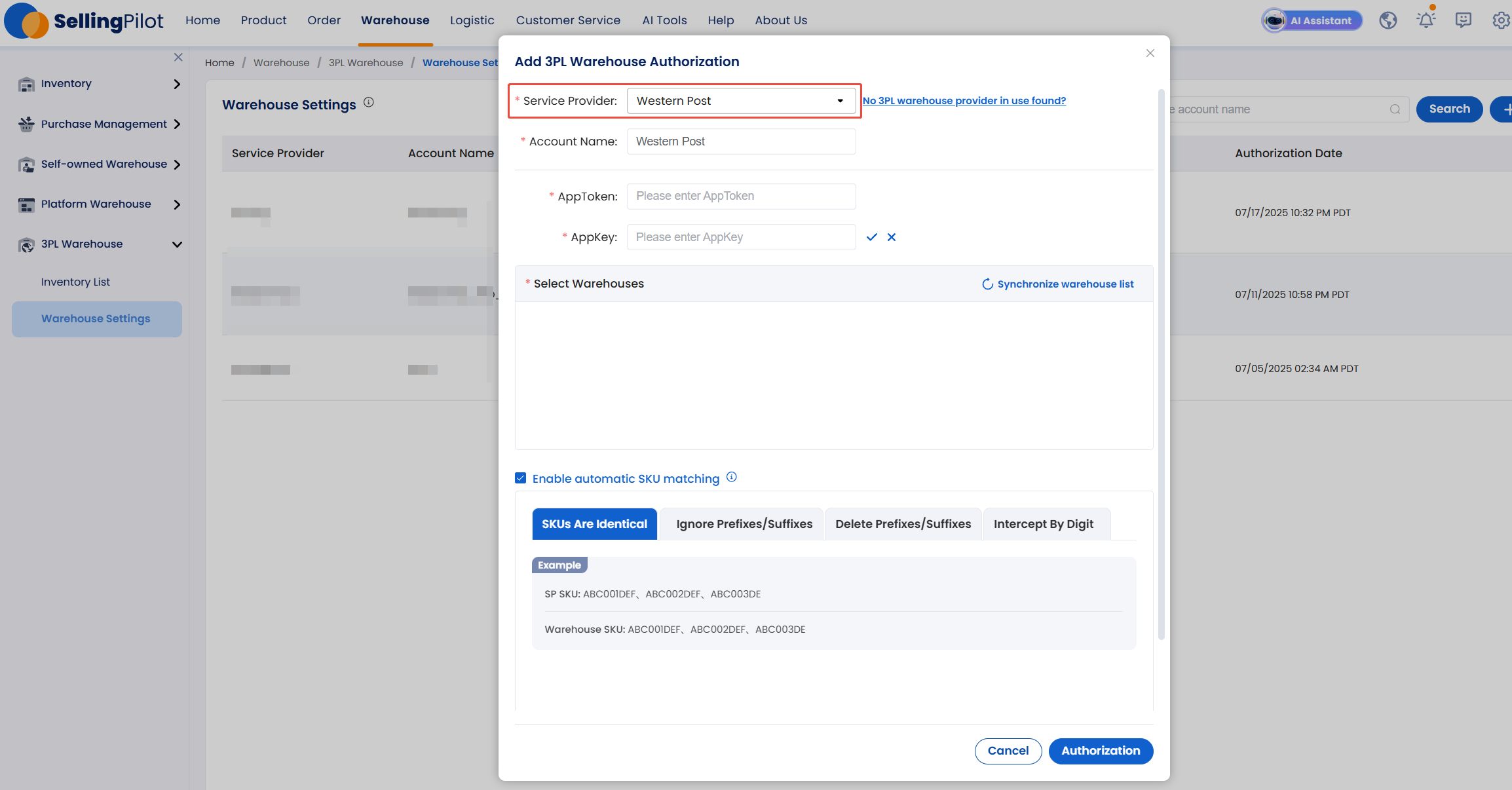Image resolution: width=1512 pixels, height=790 pixels.
Task: Click the 3PL Warehouse sidebar icon
Action: coord(26,244)
